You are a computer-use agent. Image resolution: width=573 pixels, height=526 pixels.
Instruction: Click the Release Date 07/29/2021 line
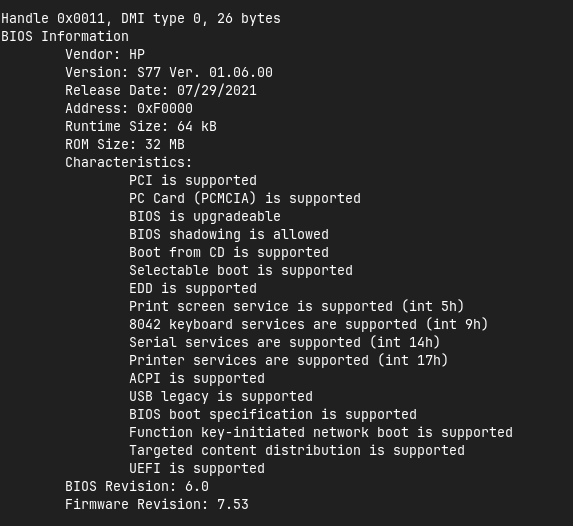tap(161, 90)
